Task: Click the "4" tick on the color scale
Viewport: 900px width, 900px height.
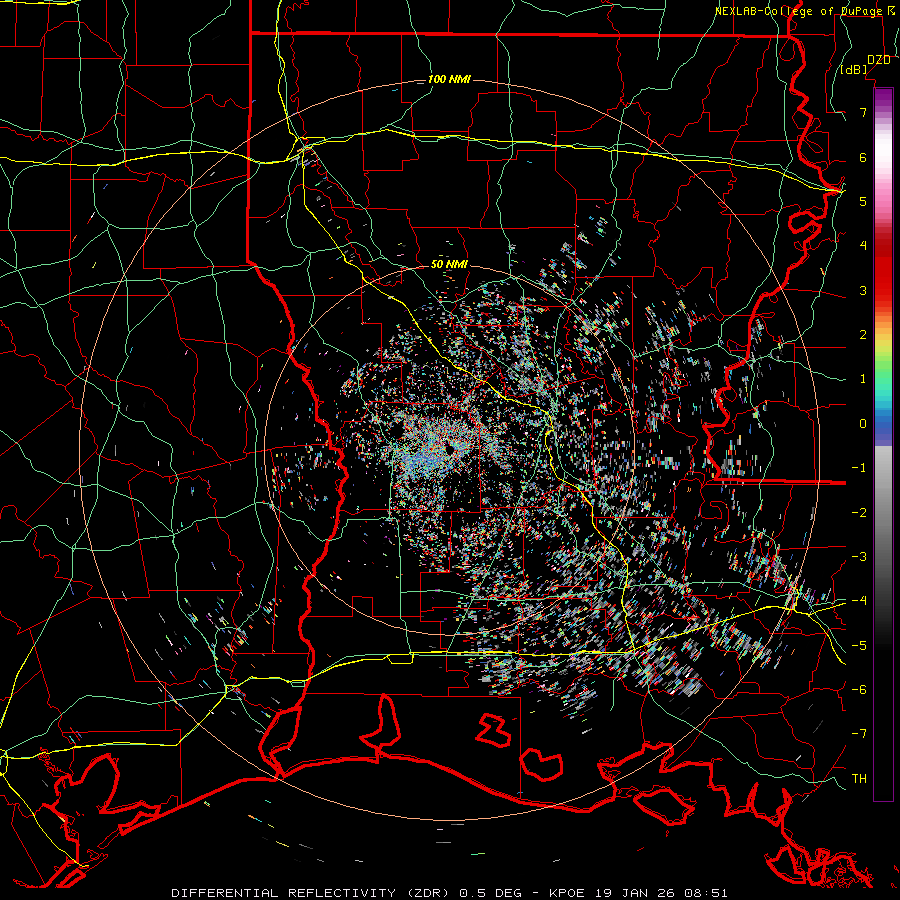Action: 863,246
